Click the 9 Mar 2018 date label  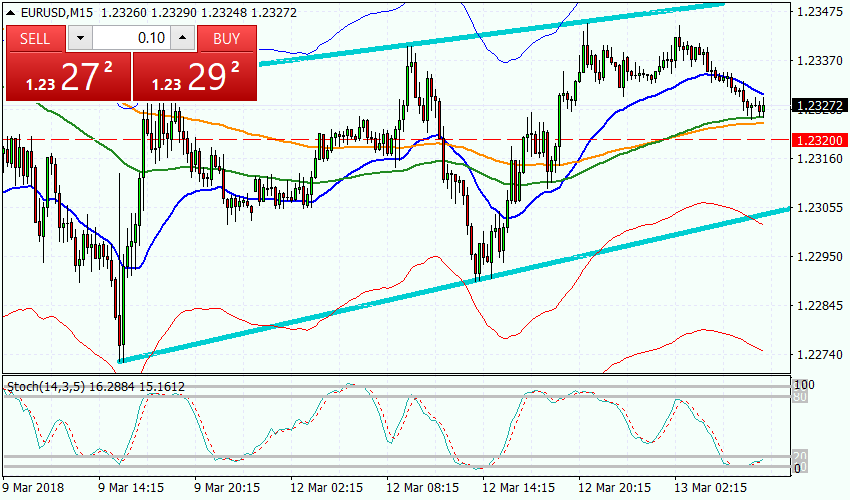tap(32, 487)
